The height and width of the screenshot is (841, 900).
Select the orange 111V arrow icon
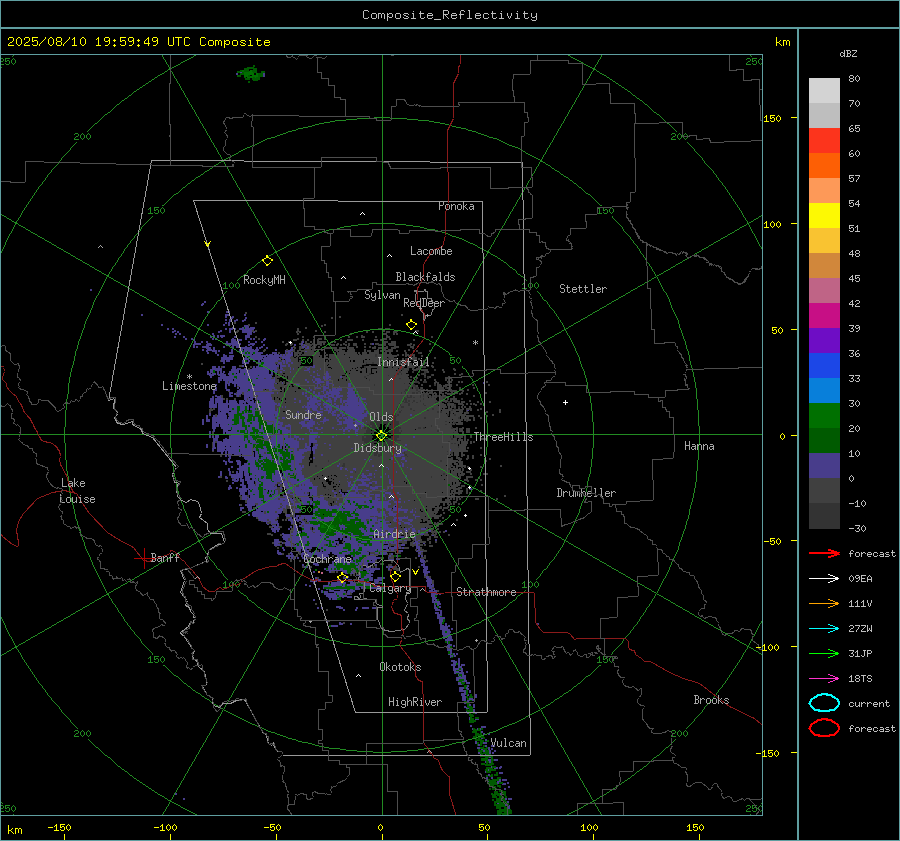coord(824,603)
